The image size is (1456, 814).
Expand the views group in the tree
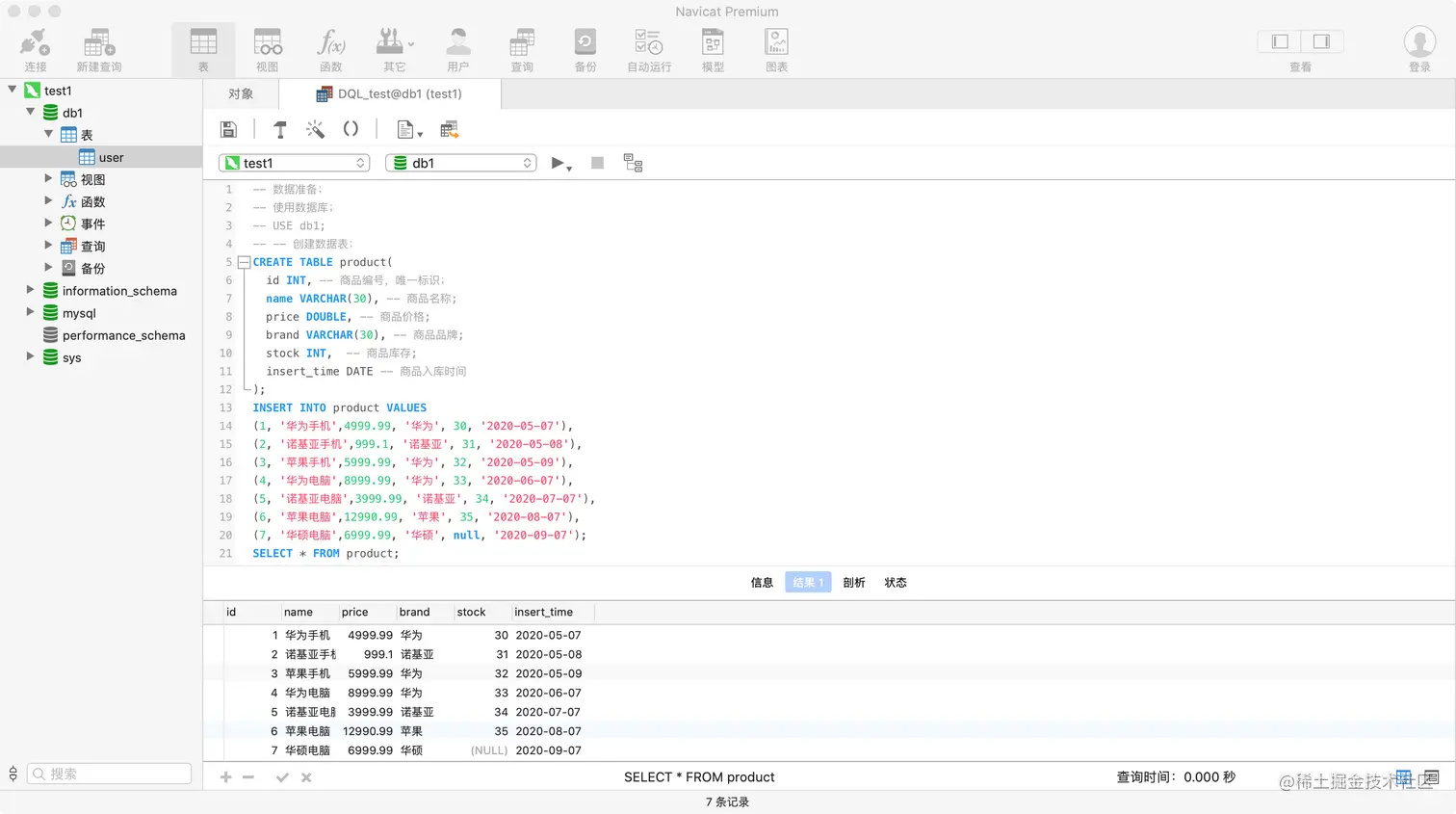coord(48,178)
